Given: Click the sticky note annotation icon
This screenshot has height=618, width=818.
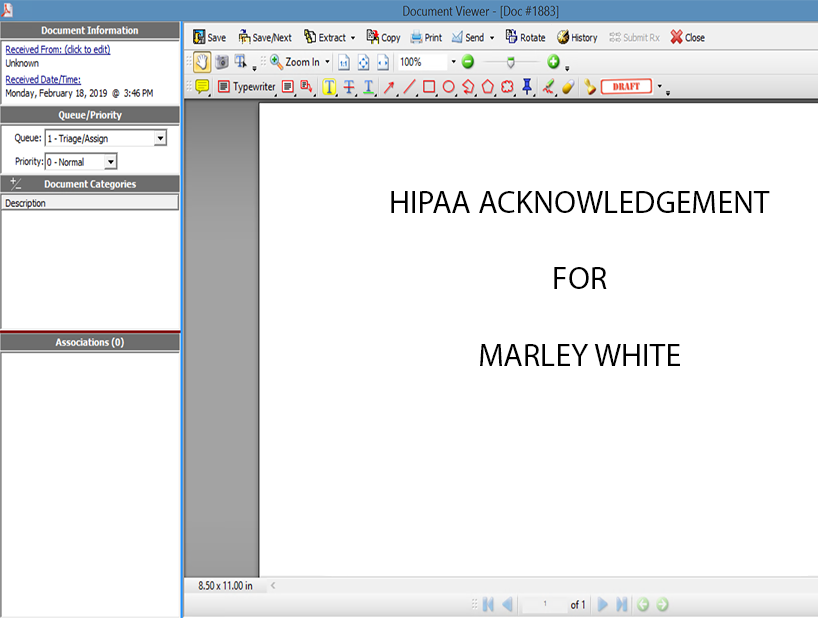Looking at the screenshot, I should [x=201, y=87].
